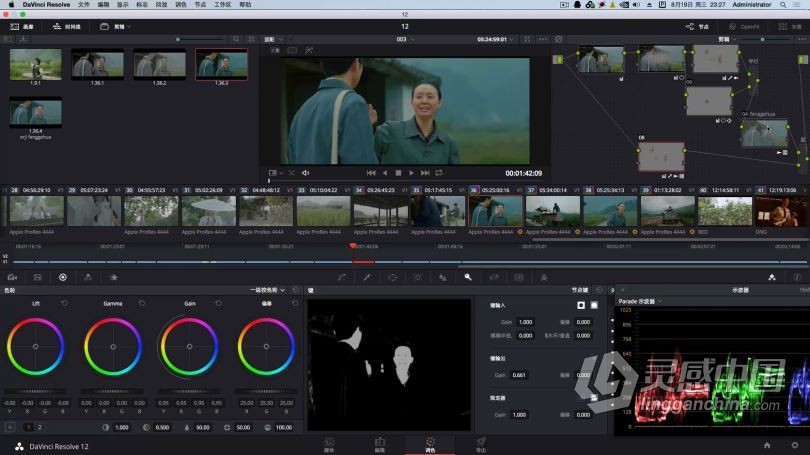Image resolution: width=810 pixels, height=455 pixels.
Task: Play the viewer forward
Action: pyautogui.click(x=411, y=173)
